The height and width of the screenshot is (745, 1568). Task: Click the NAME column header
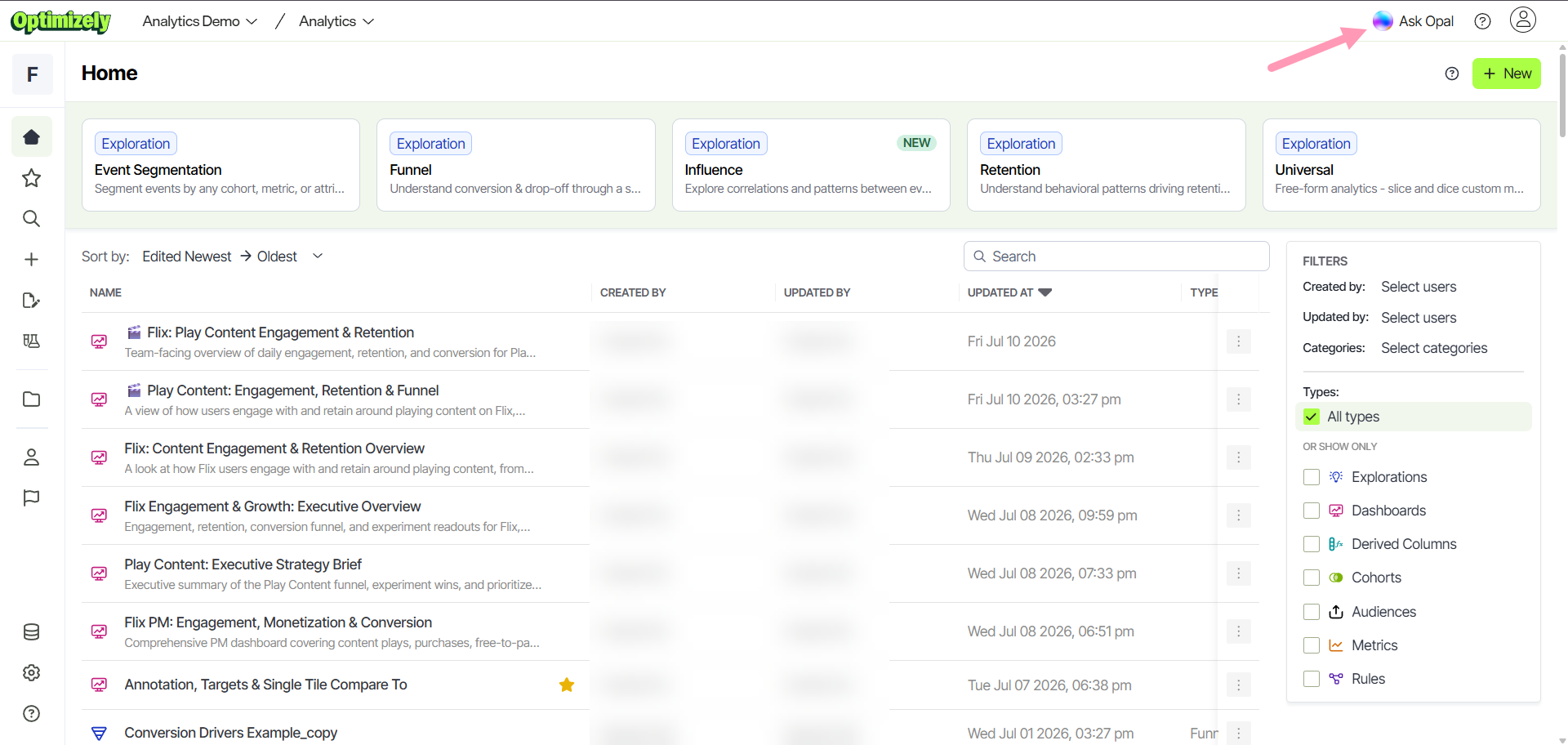coord(105,292)
